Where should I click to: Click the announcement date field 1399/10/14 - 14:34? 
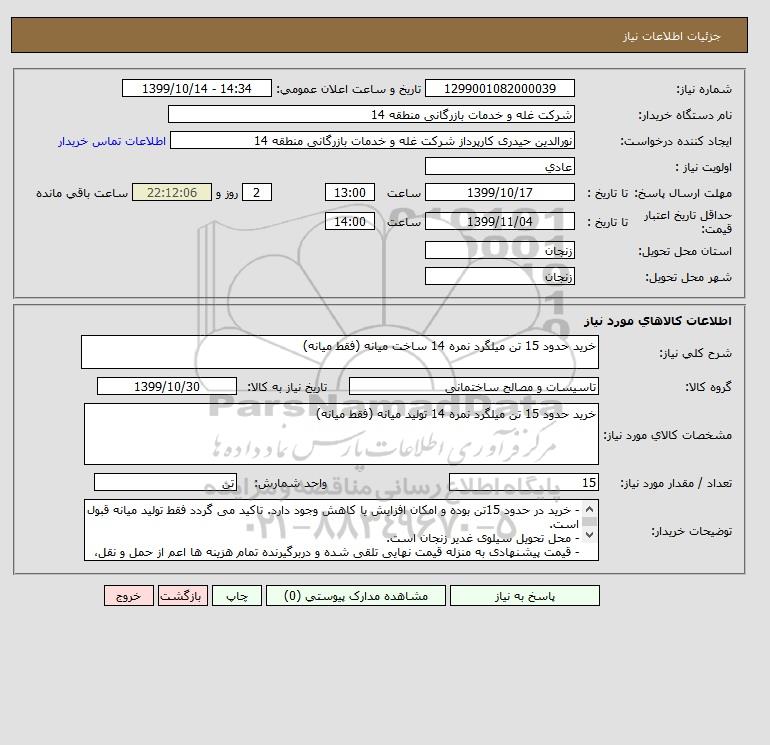(x=197, y=88)
